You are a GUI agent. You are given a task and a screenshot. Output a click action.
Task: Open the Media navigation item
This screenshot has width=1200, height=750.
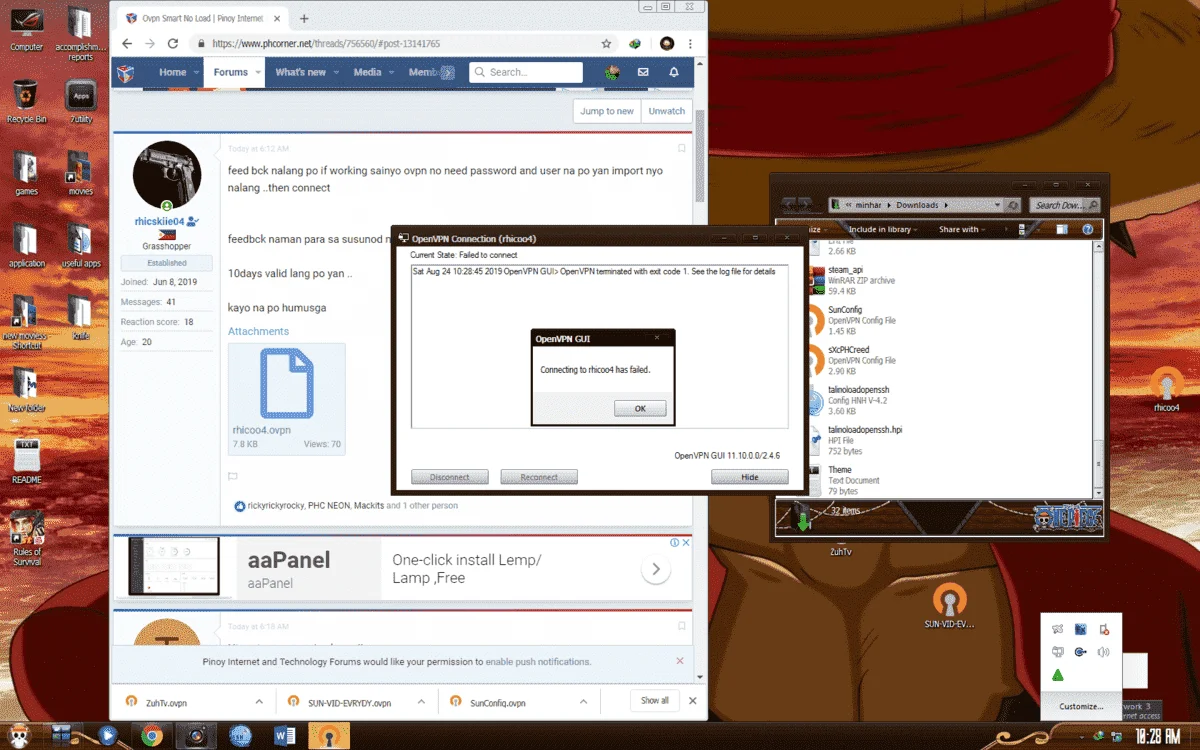point(367,72)
